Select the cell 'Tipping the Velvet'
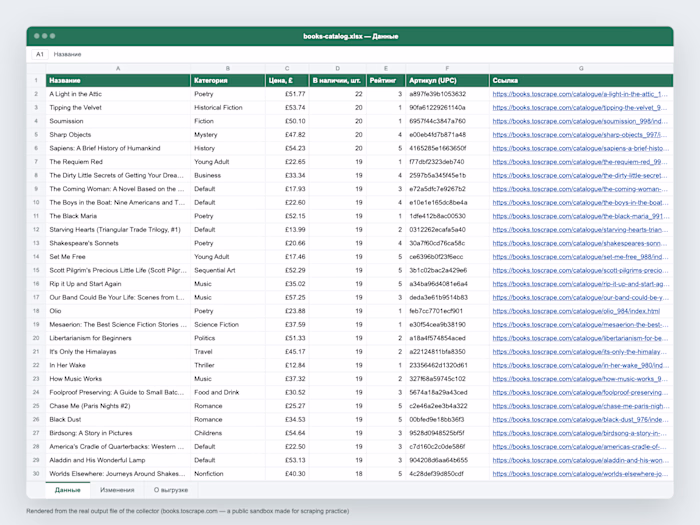This screenshot has height=525, width=700. (x=118, y=108)
